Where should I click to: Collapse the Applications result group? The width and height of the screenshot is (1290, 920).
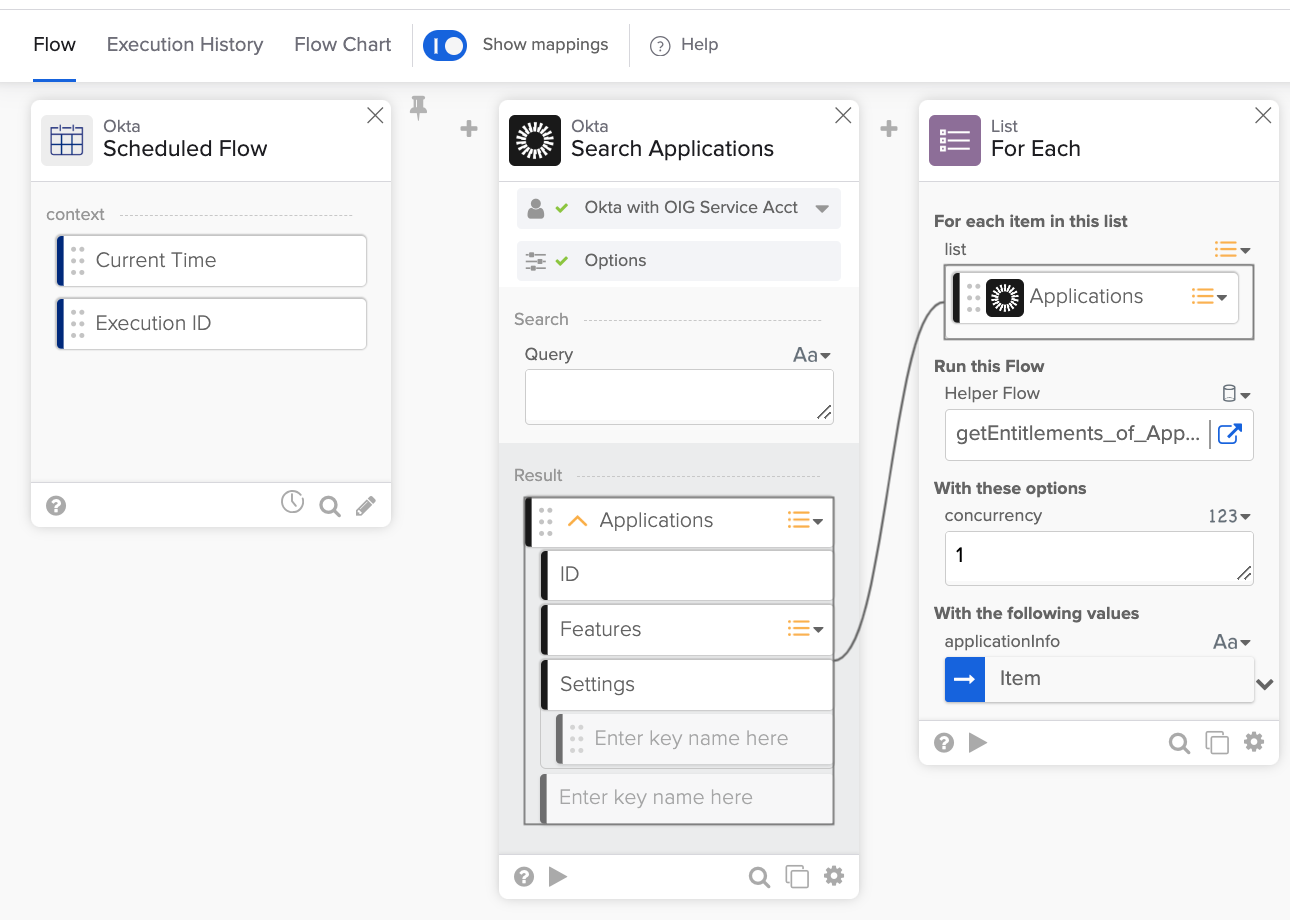click(x=577, y=521)
